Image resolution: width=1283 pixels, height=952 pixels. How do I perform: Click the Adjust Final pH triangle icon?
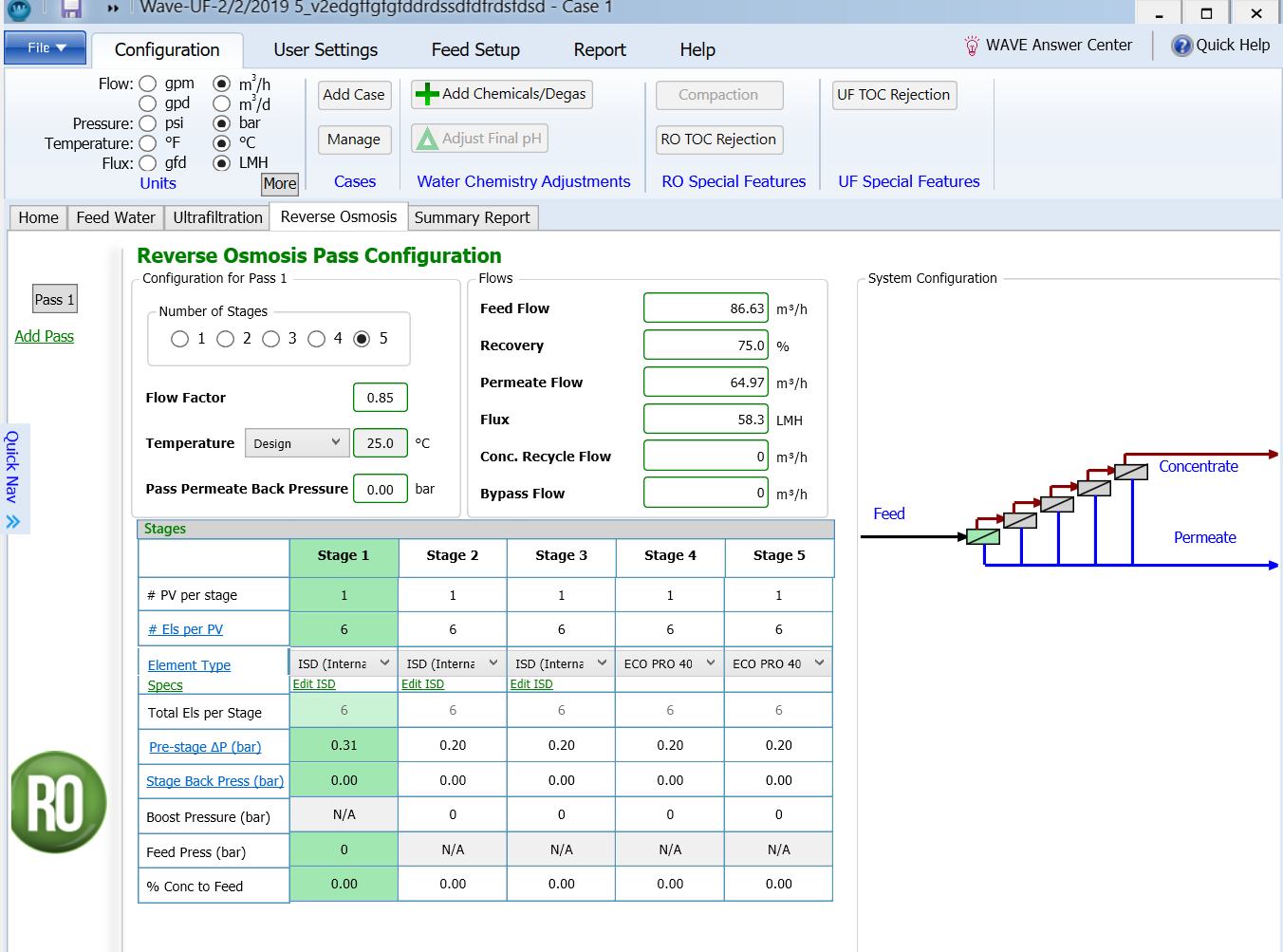427,139
